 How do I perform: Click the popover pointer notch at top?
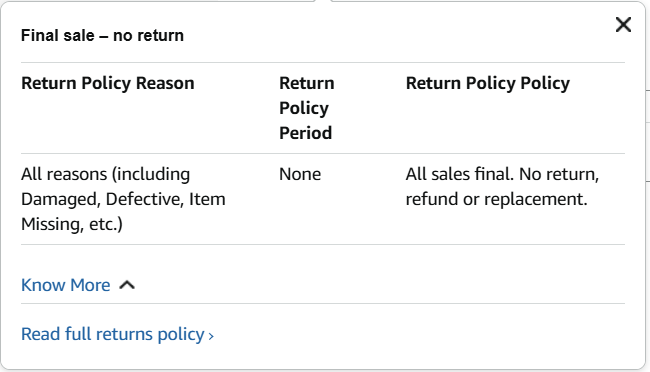tap(323, 2)
